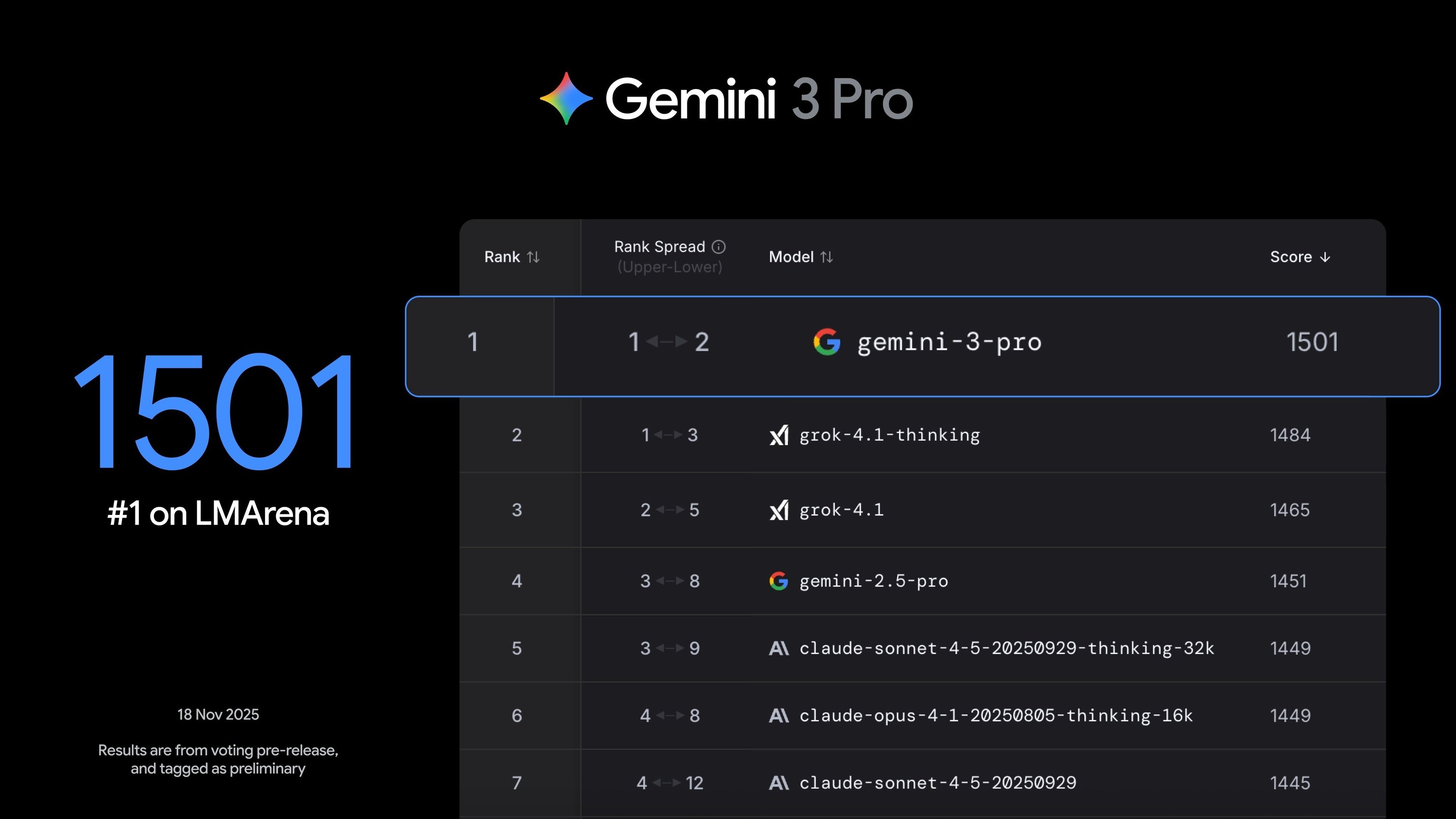Click the Google icon next to gemini-2.5-pro

(778, 581)
